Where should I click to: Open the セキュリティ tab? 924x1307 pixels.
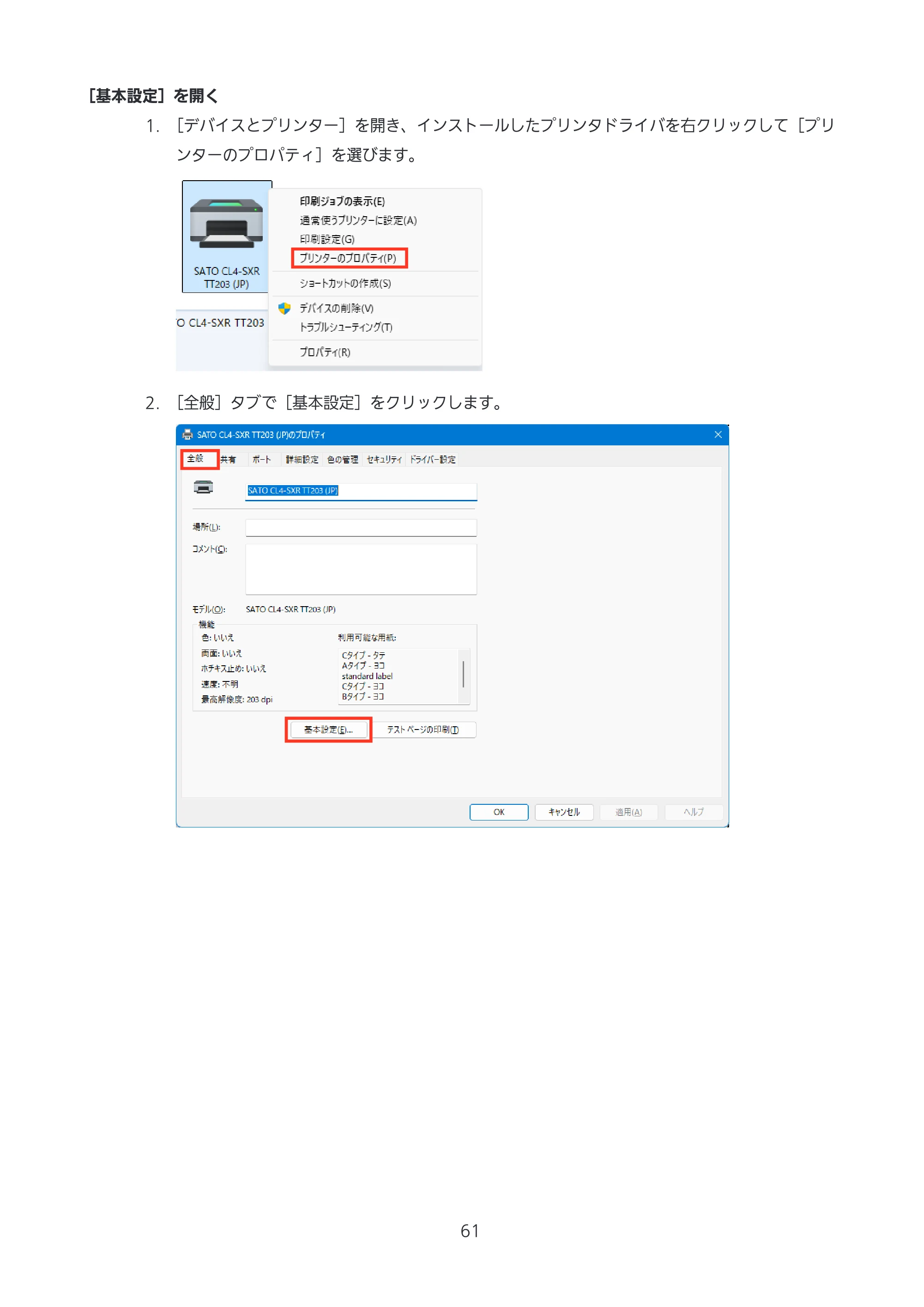point(384,459)
